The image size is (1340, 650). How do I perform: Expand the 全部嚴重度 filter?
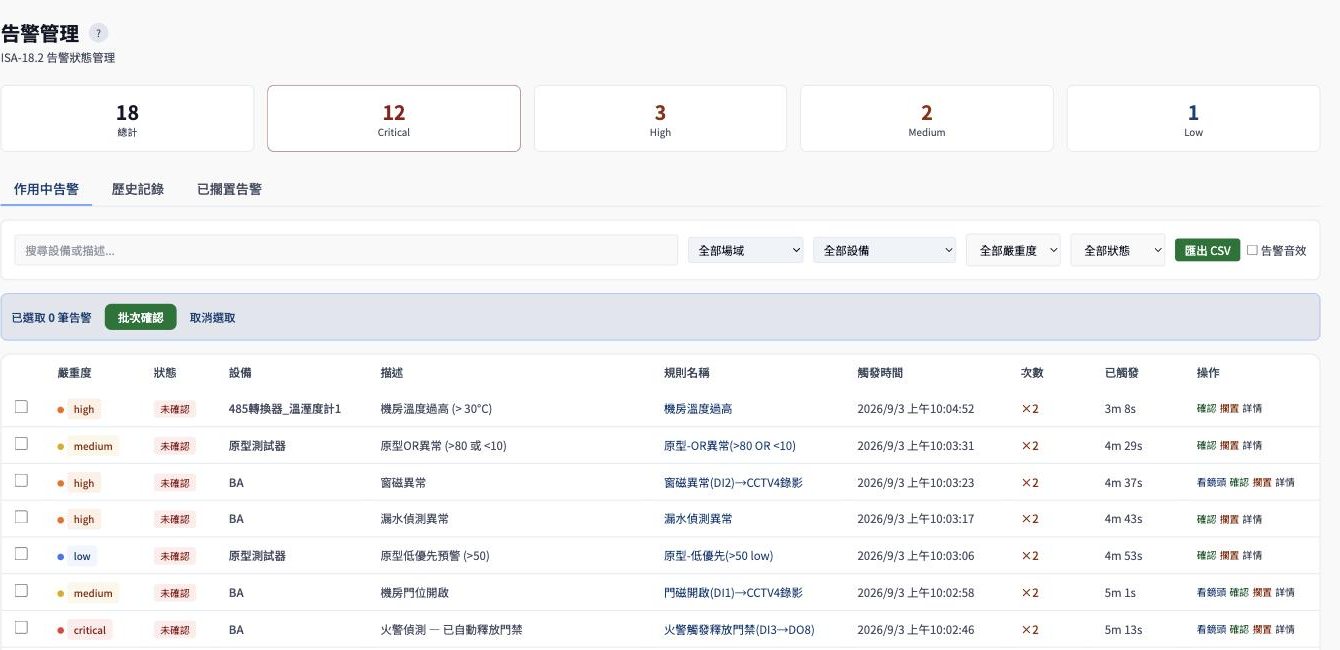pos(1013,250)
